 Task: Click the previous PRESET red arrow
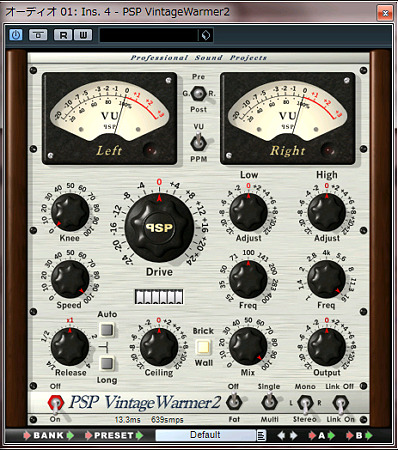point(88,435)
